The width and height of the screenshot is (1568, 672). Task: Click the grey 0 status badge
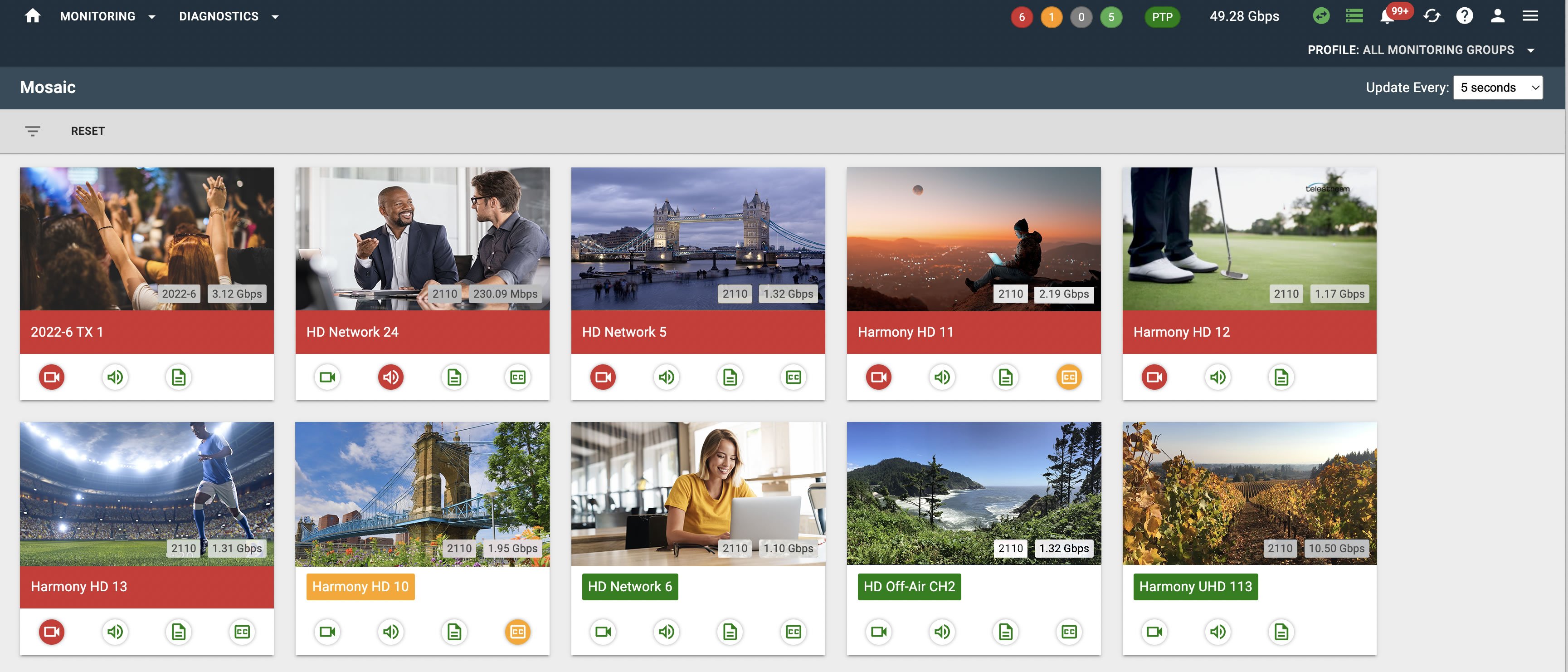(1081, 17)
